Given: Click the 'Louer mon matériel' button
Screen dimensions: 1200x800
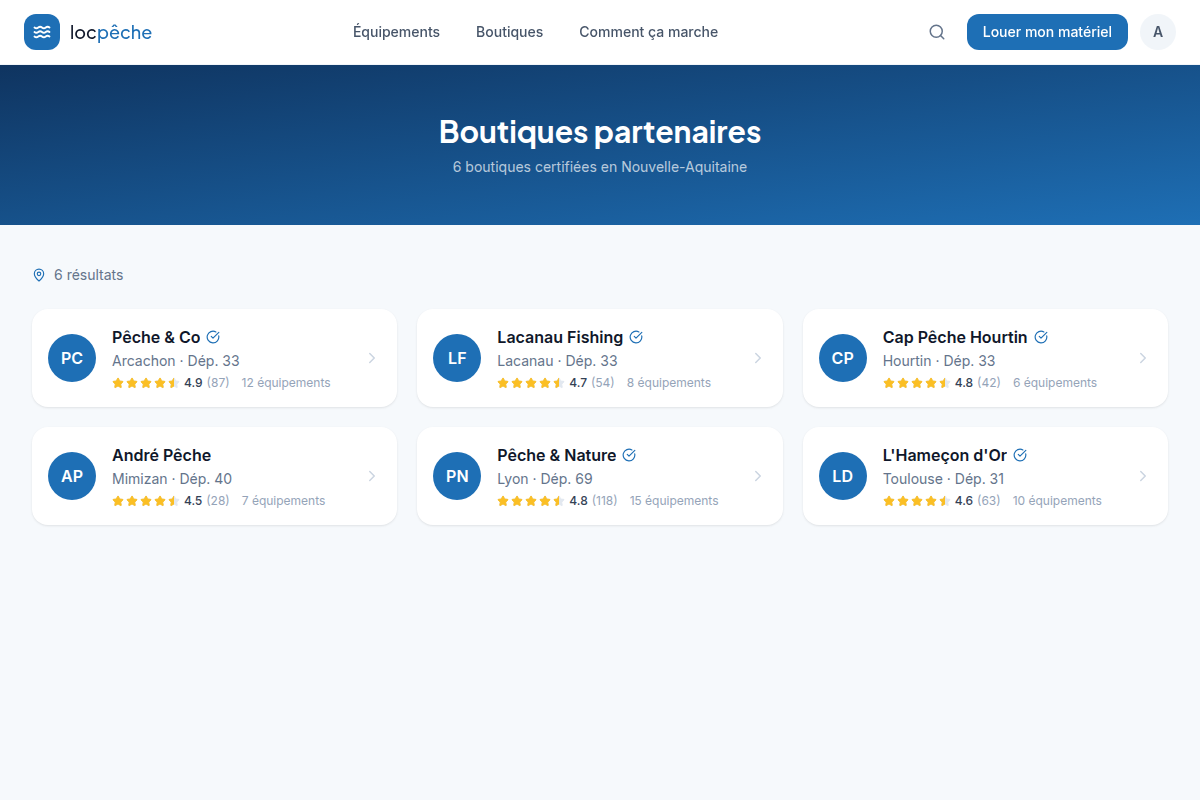Looking at the screenshot, I should click(1047, 32).
